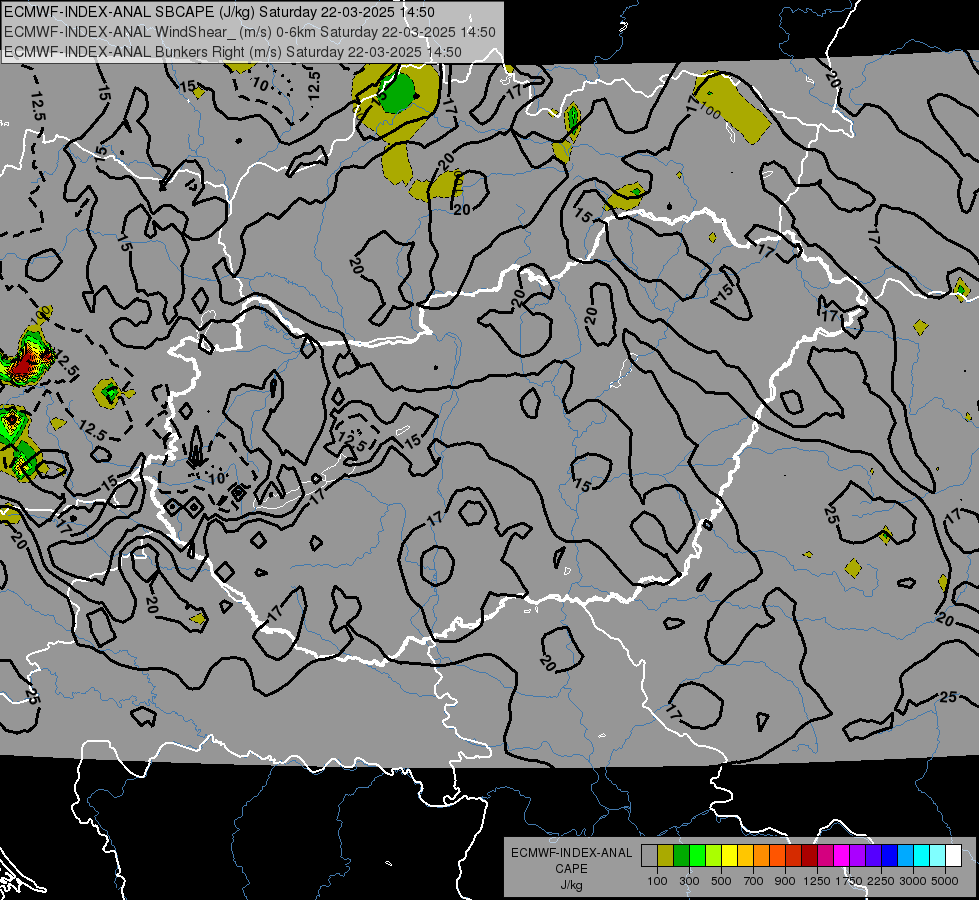Click the J/kg unit label in legend
979x900 pixels.
[x=571, y=885]
